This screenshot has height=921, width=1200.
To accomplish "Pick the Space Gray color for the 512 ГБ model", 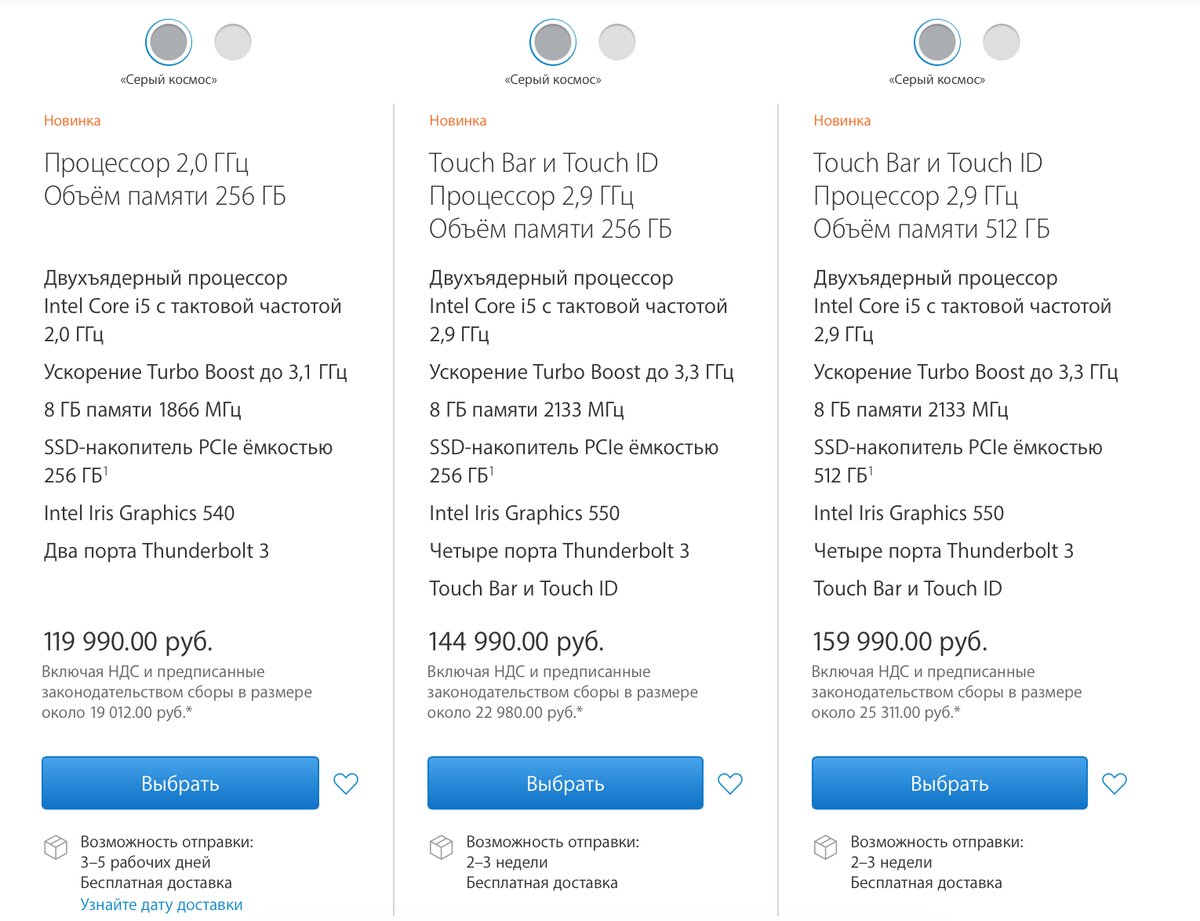I will coord(937,42).
